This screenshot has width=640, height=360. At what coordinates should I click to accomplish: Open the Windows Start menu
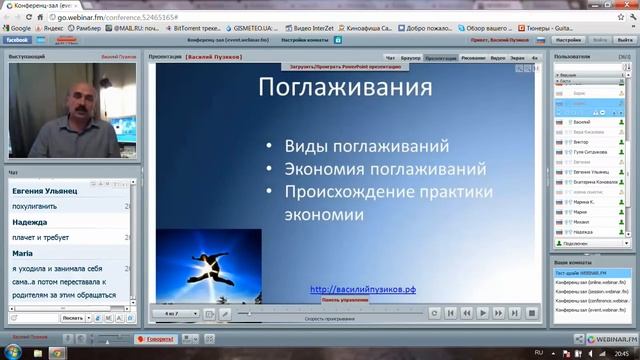point(12,352)
